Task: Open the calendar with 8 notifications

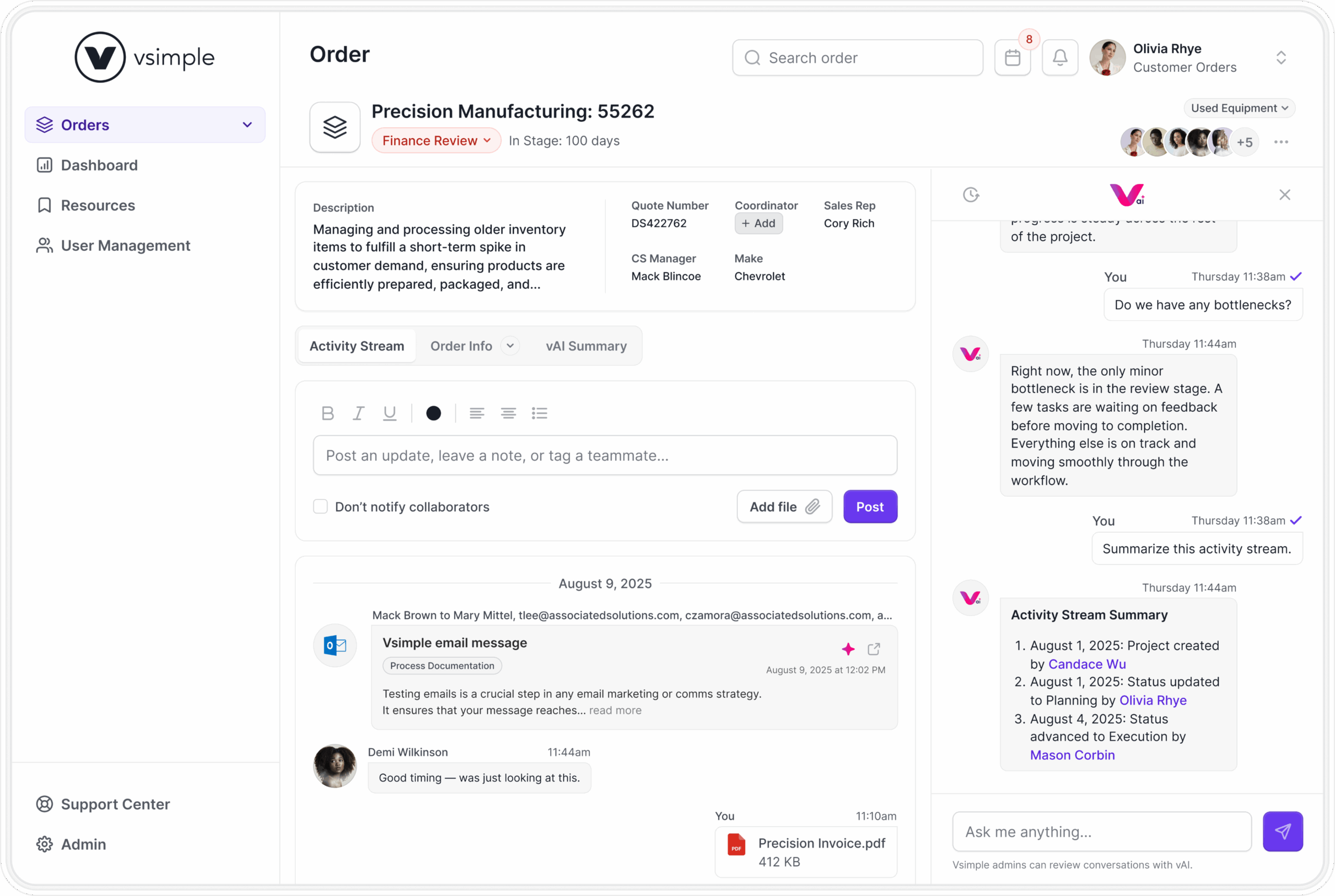Action: pos(1012,58)
